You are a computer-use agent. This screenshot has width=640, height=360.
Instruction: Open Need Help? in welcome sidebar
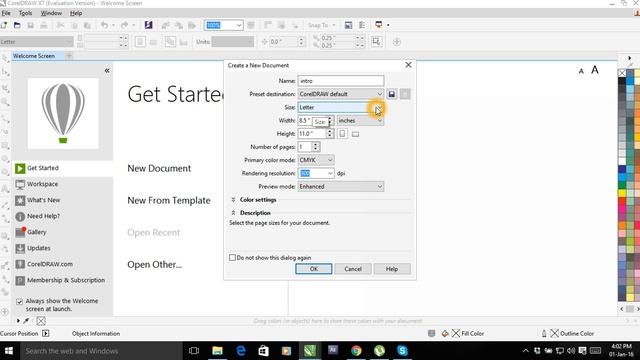tap(62, 216)
